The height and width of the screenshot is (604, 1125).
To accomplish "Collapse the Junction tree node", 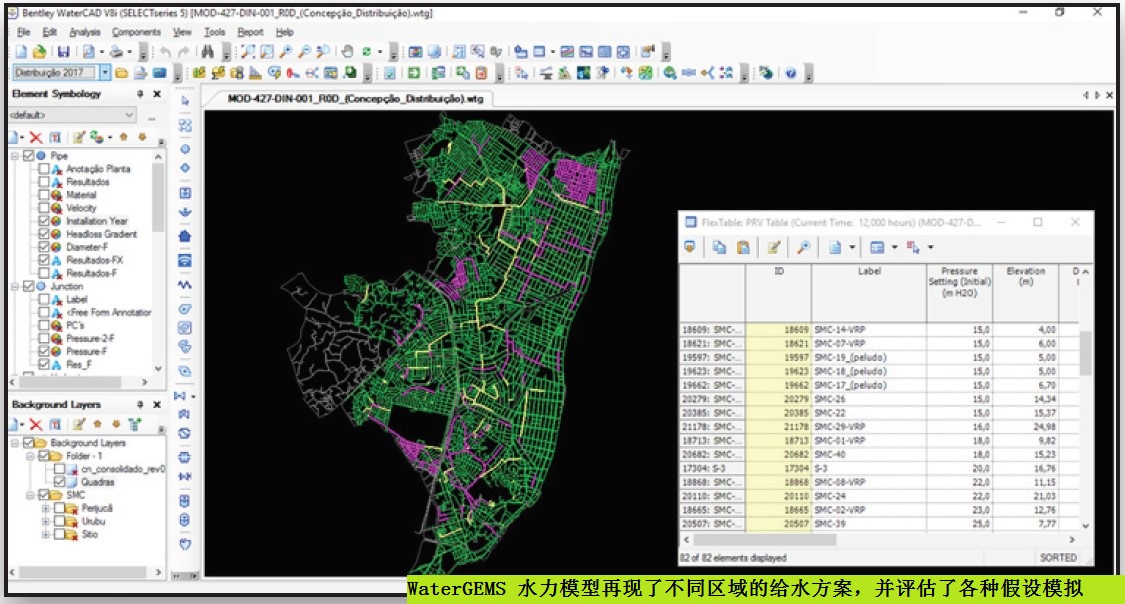I will (x=15, y=286).
